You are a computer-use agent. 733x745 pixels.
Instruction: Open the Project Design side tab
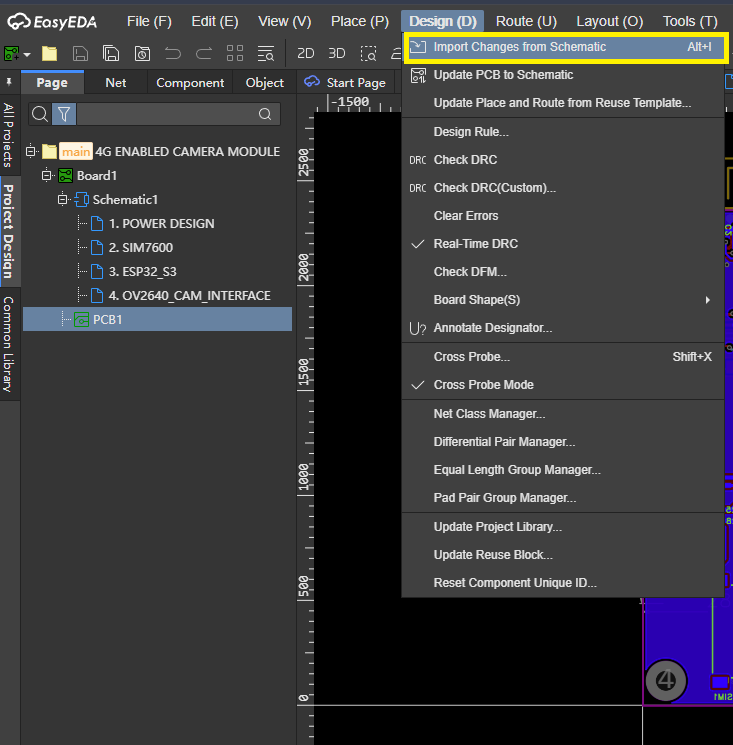click(x=9, y=231)
